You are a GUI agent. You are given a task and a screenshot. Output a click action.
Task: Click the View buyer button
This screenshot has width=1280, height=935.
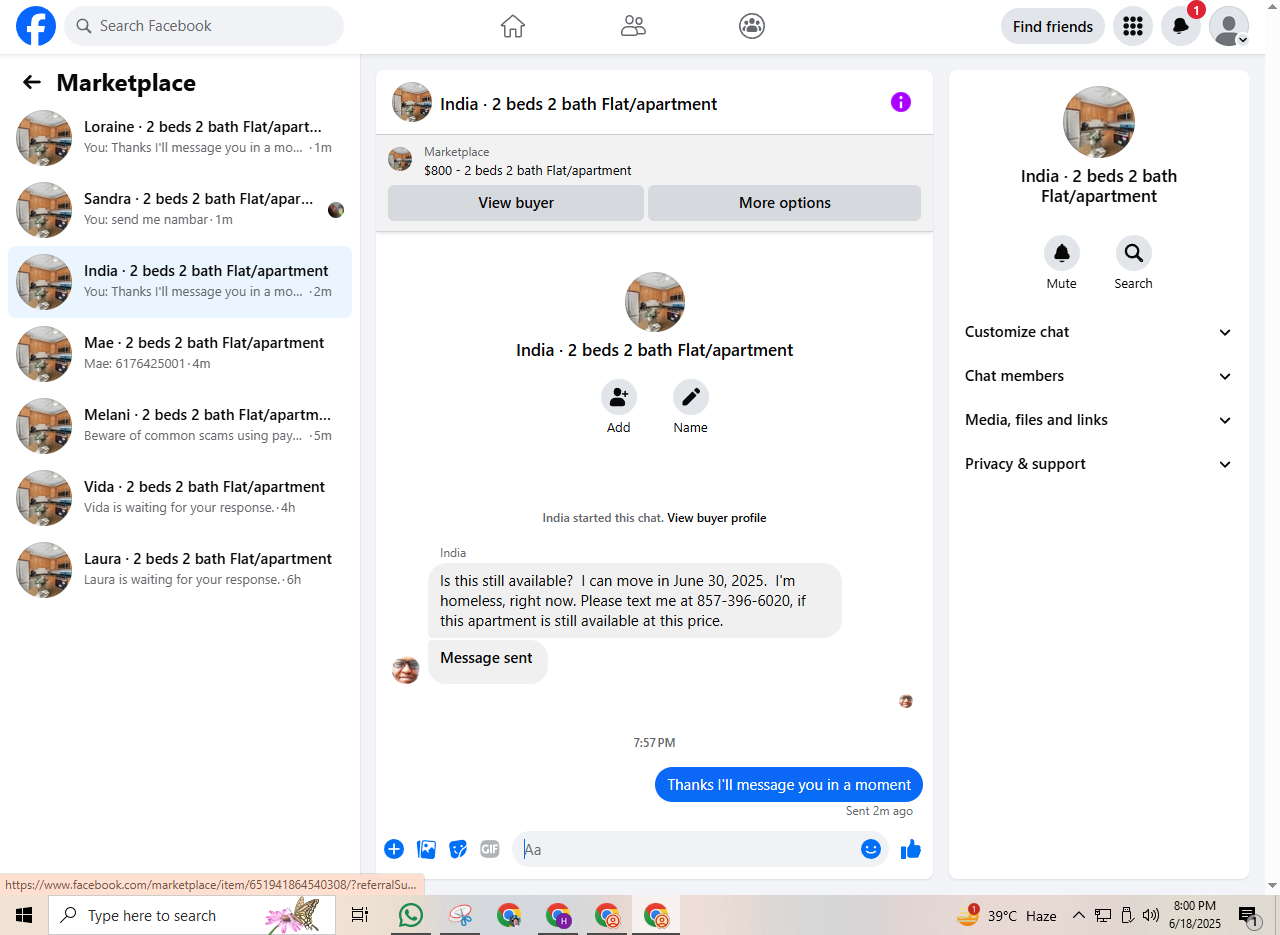coord(516,203)
